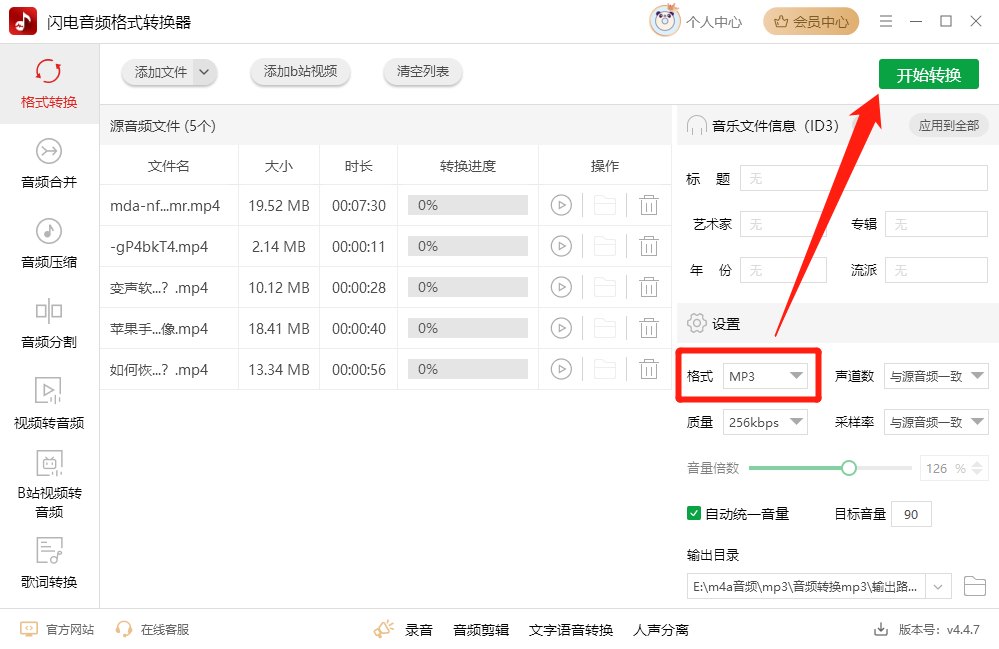
Task: Click the 年份 input field
Action: click(783, 270)
